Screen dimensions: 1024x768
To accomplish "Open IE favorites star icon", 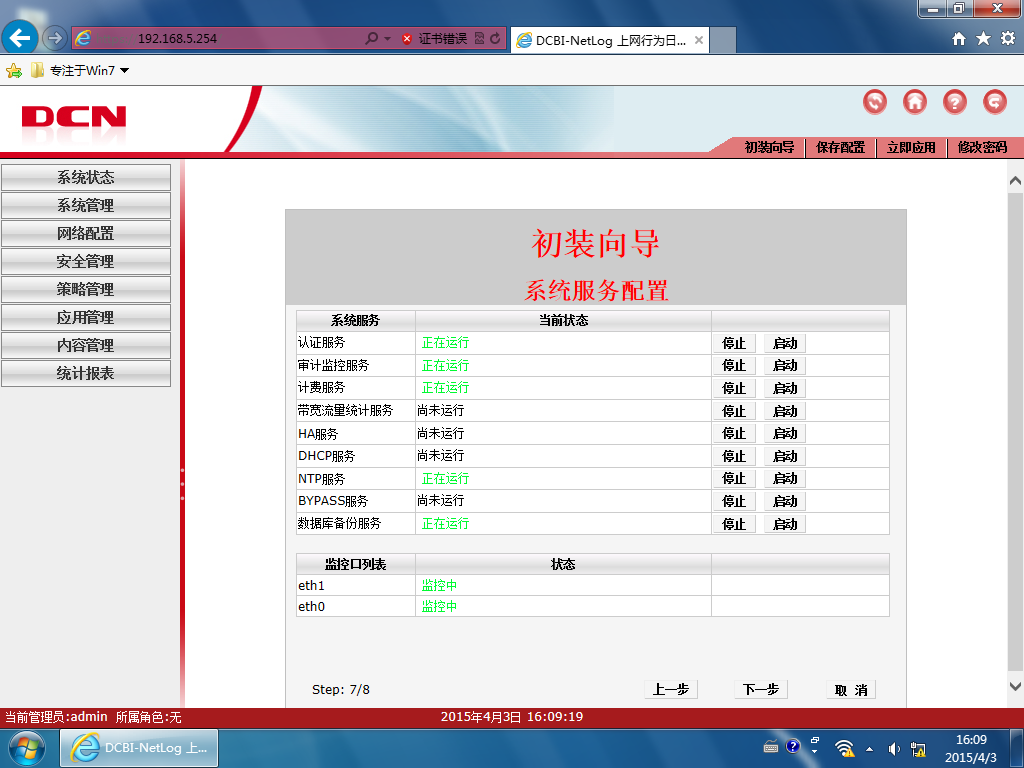I will (x=983, y=39).
